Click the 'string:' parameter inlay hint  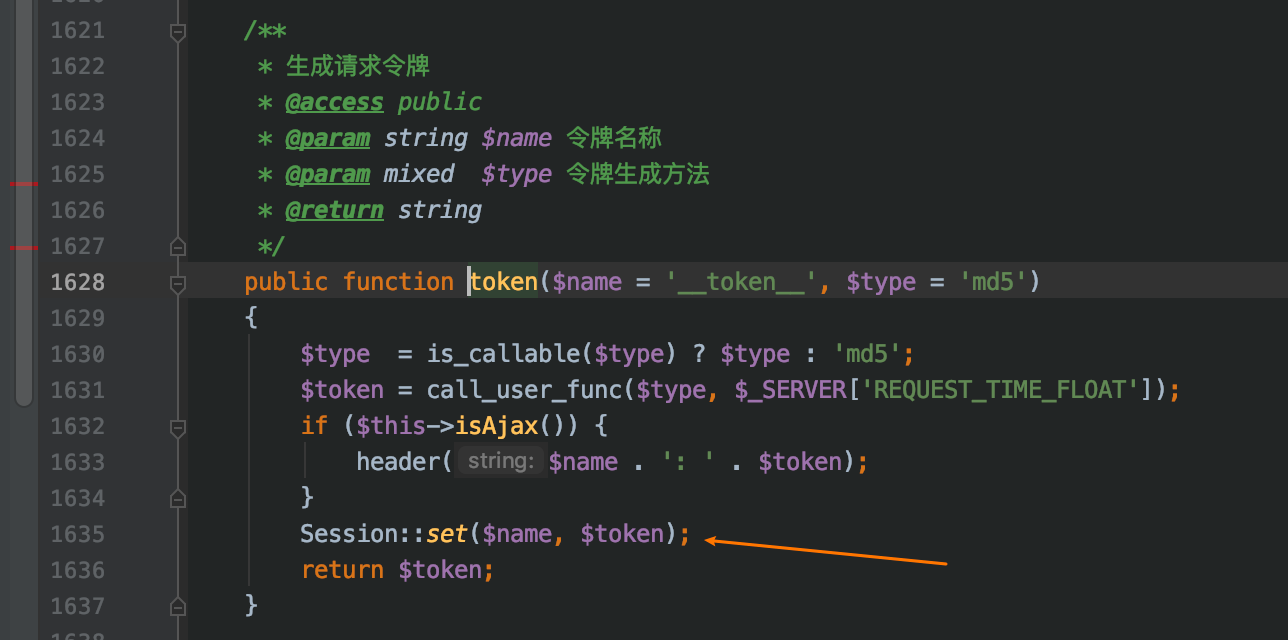coord(500,462)
